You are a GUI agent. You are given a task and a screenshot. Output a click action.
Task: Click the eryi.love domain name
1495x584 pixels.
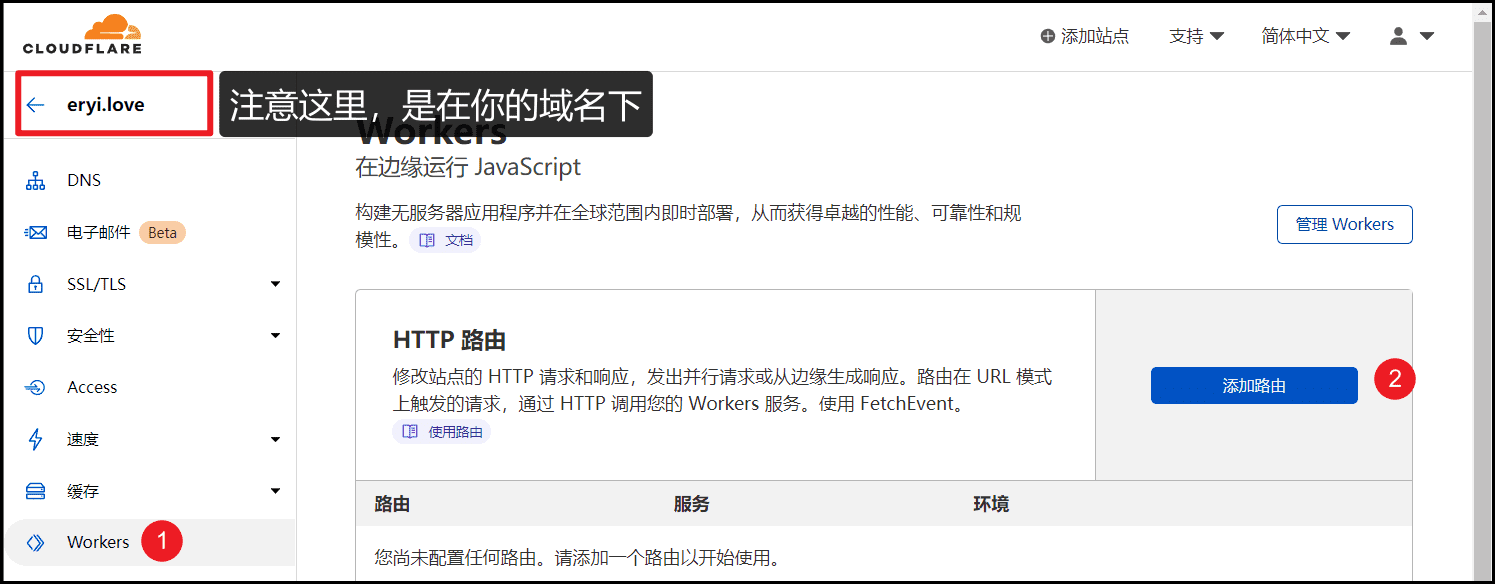pos(106,105)
